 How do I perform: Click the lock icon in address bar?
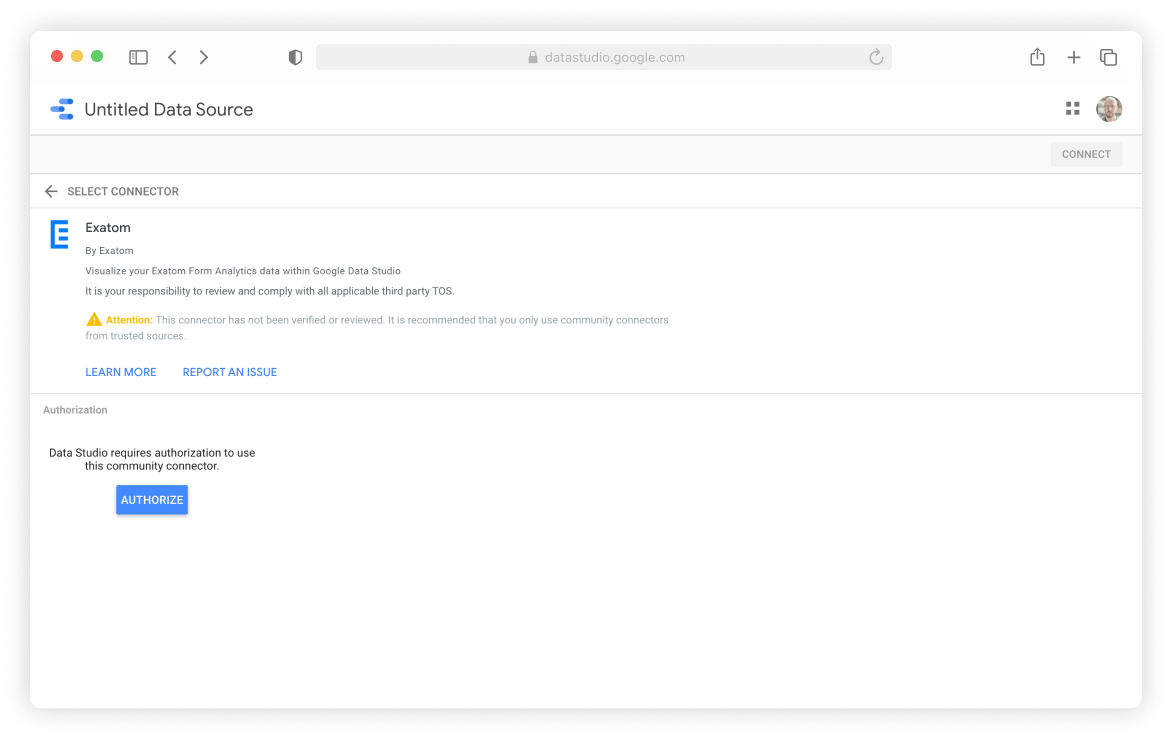point(533,58)
